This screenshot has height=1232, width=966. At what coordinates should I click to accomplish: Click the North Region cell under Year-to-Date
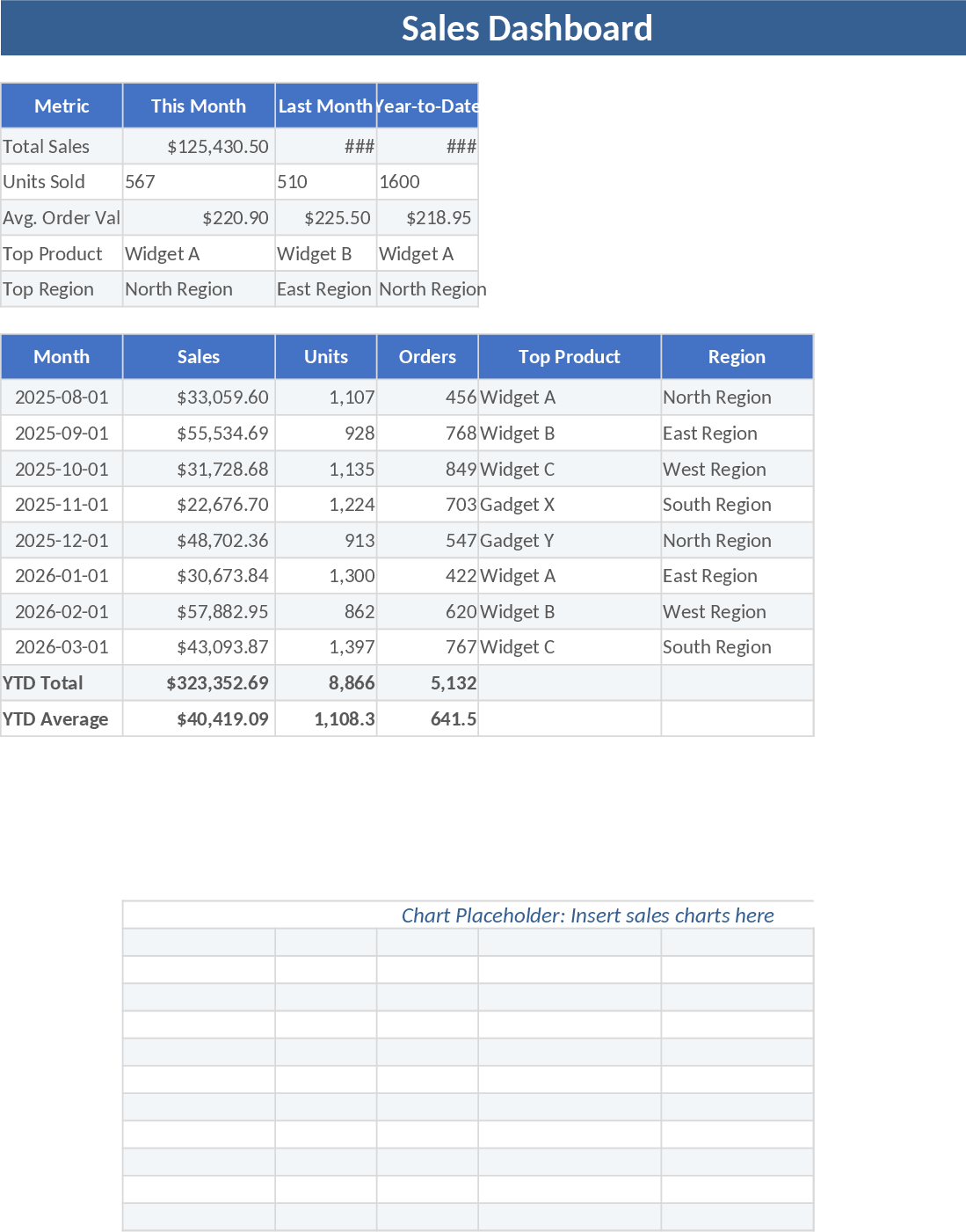point(427,288)
